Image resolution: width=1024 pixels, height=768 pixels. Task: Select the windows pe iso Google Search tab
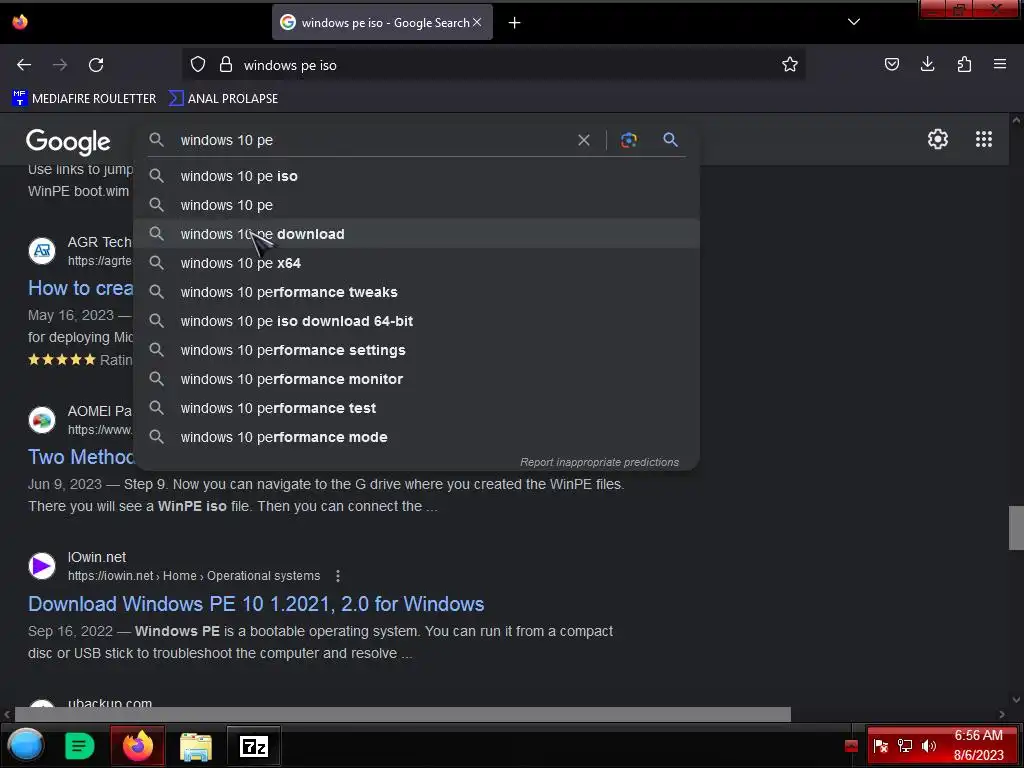[x=382, y=22]
